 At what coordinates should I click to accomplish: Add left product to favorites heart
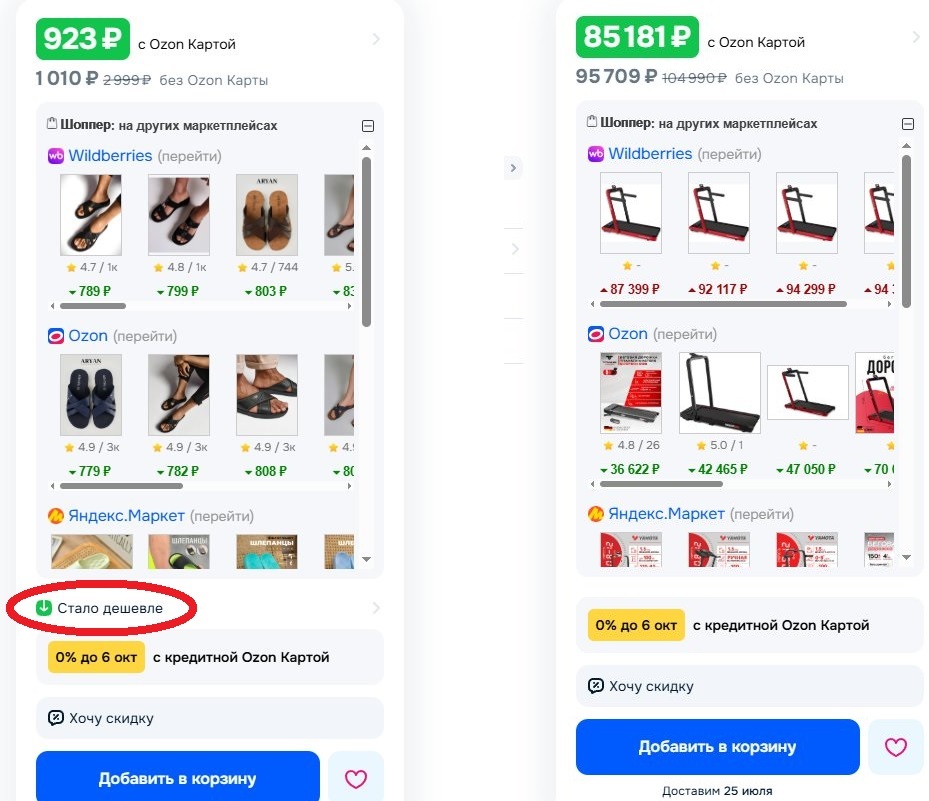click(355, 778)
